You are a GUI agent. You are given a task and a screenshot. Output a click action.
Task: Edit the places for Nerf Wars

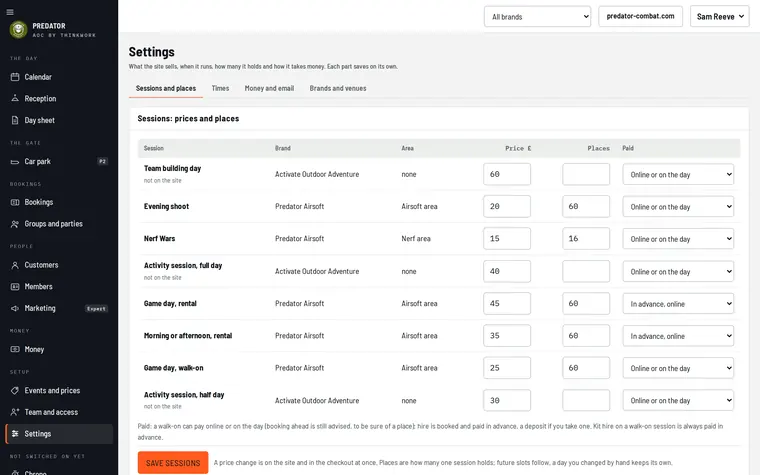tap(586, 238)
